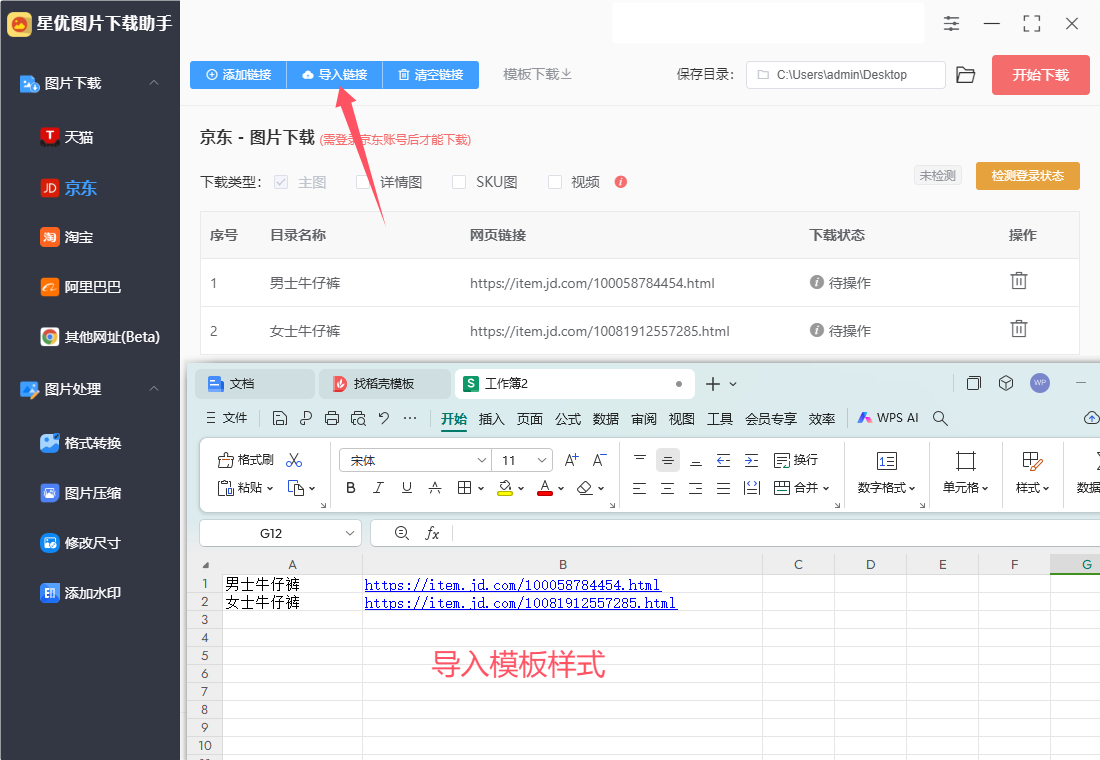Screen dimensions: 1100x760
Task: Apply strikethrough formatting in WPS
Action: 435,488
